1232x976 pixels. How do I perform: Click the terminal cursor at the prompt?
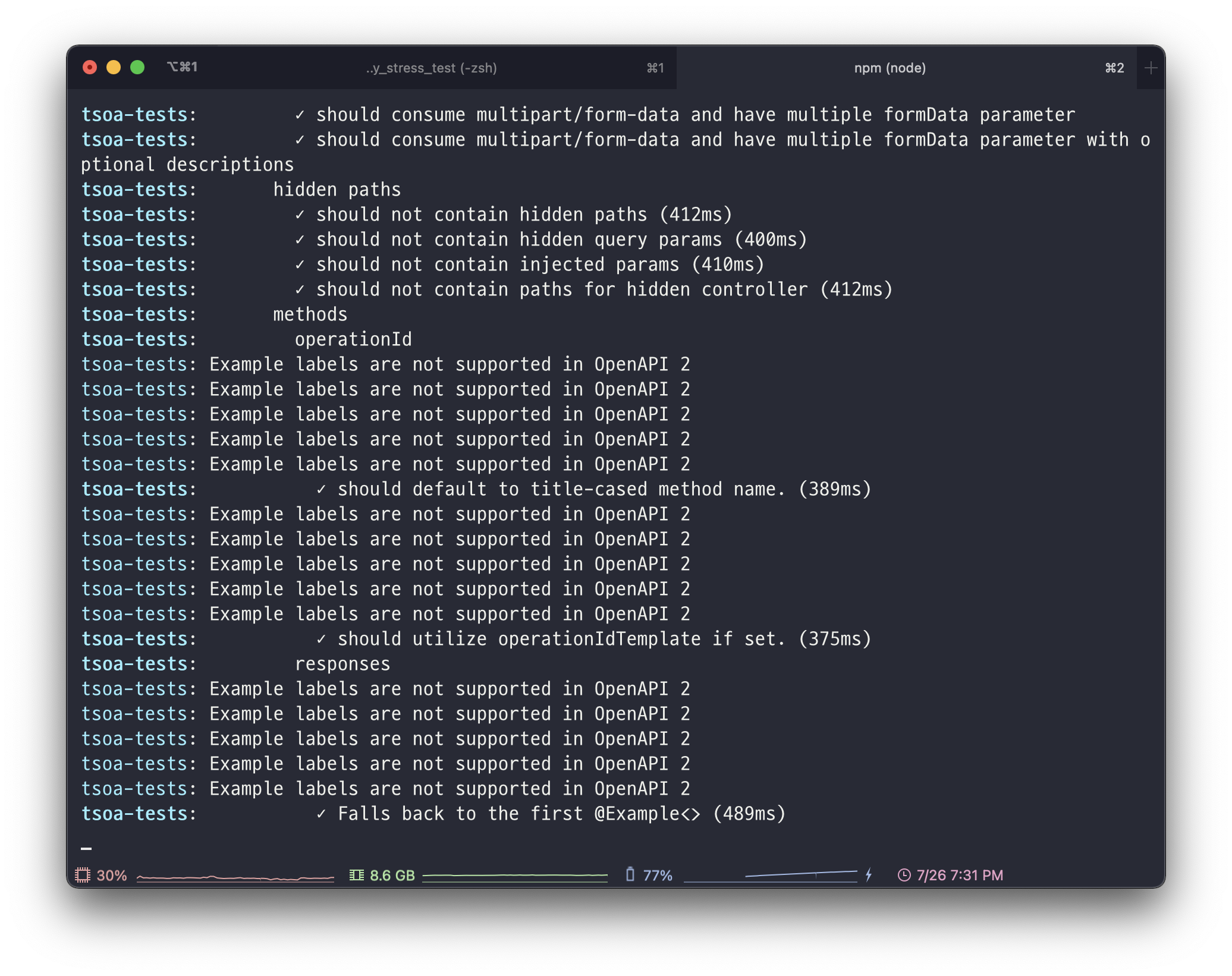tap(86, 848)
